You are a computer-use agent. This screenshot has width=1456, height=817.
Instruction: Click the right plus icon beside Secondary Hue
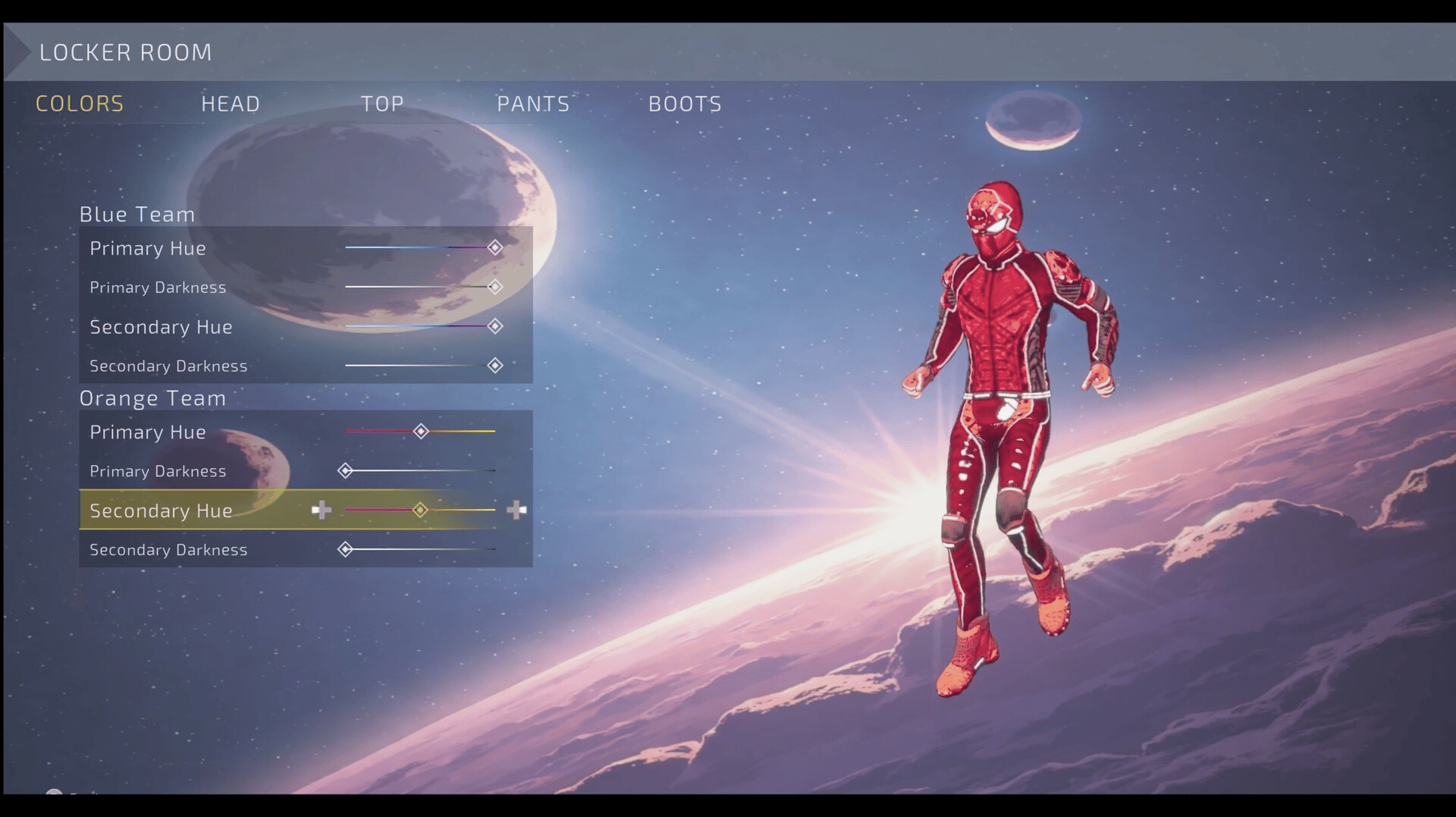[516, 510]
